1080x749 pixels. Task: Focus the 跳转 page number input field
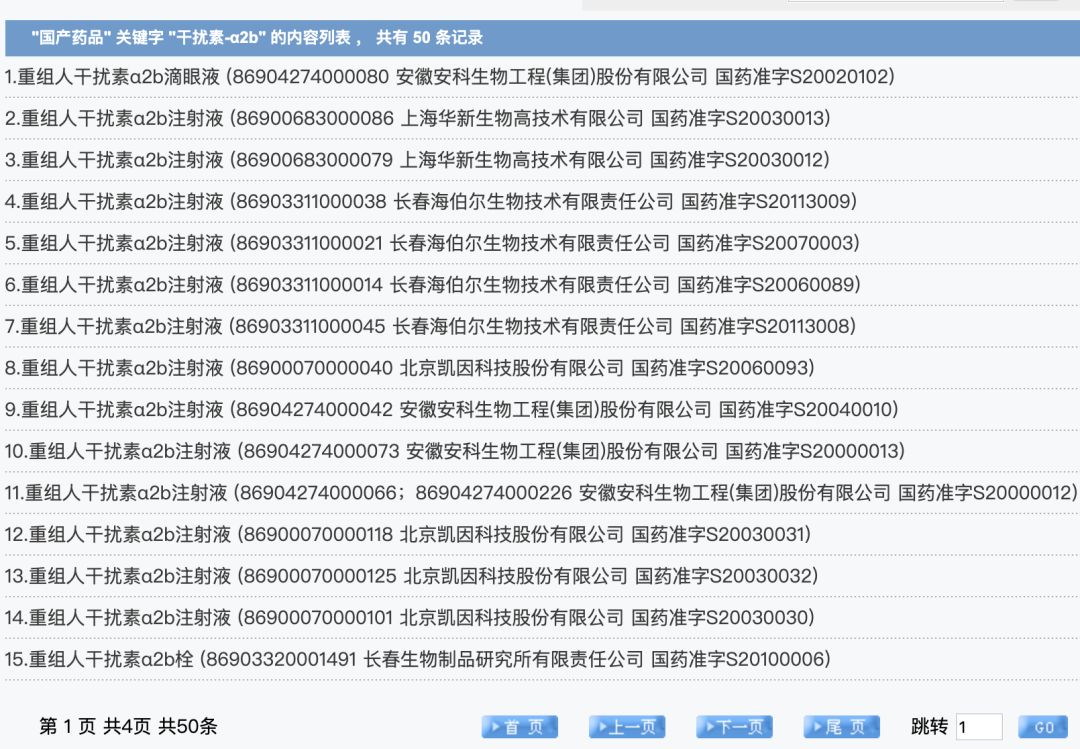tap(979, 727)
